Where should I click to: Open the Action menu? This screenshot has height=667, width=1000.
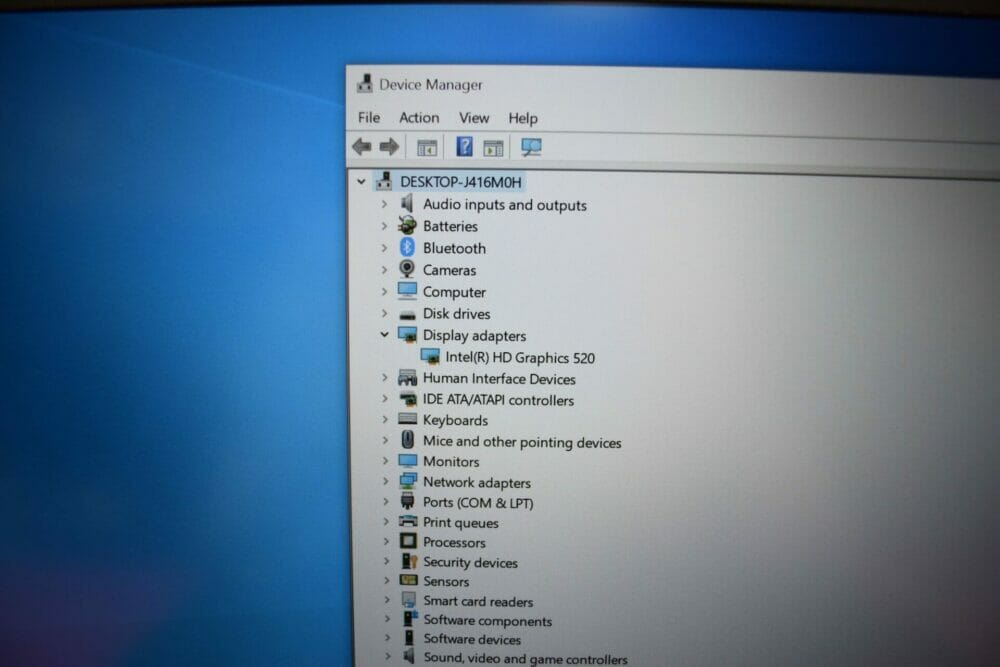(x=419, y=118)
